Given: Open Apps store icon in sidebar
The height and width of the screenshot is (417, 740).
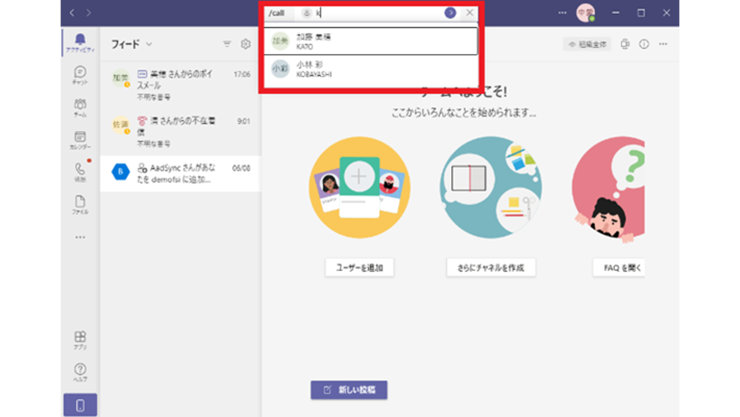Looking at the screenshot, I should click(80, 340).
